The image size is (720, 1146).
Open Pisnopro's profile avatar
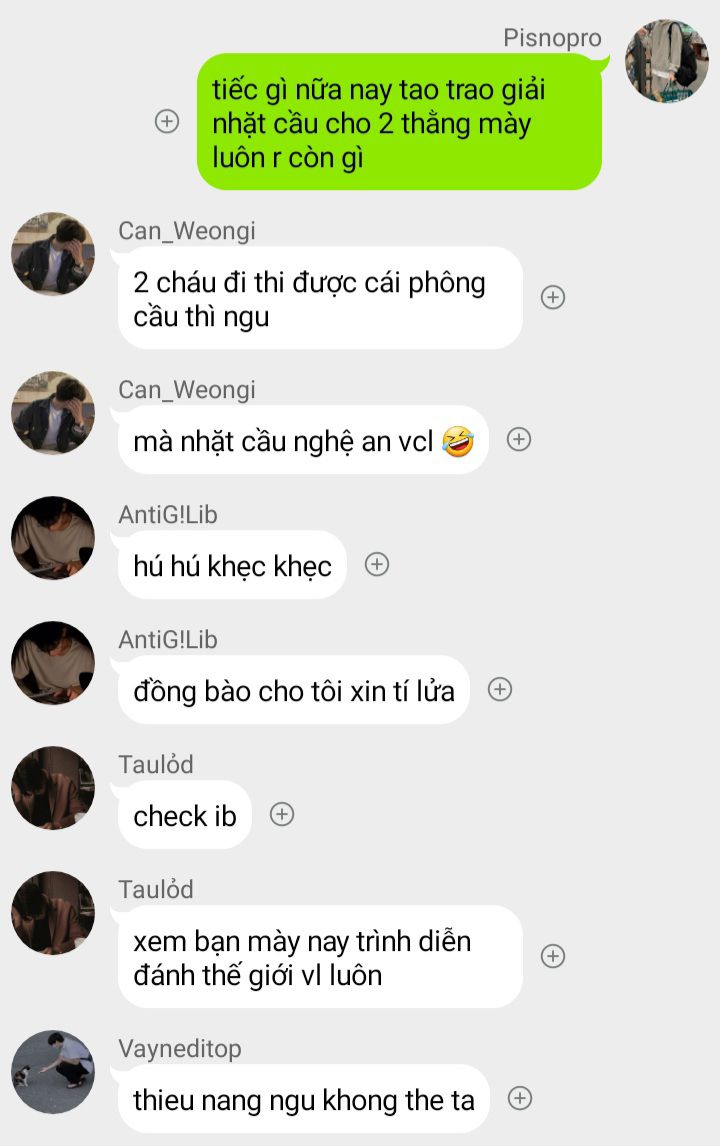pyautogui.click(x=667, y=61)
